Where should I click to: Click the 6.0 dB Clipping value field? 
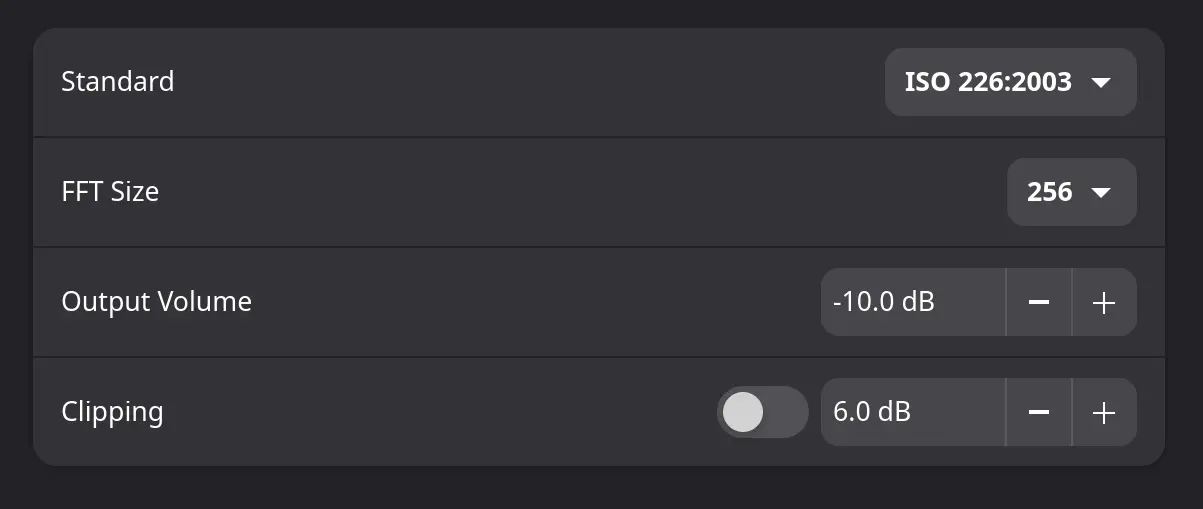910,412
